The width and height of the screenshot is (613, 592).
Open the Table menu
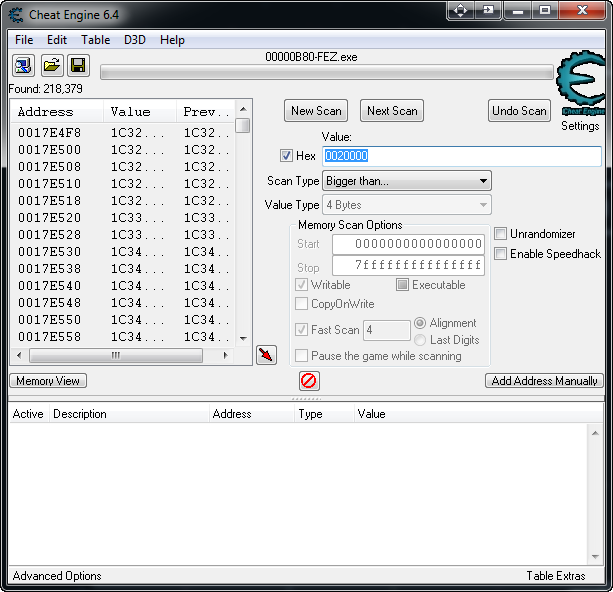pos(95,40)
